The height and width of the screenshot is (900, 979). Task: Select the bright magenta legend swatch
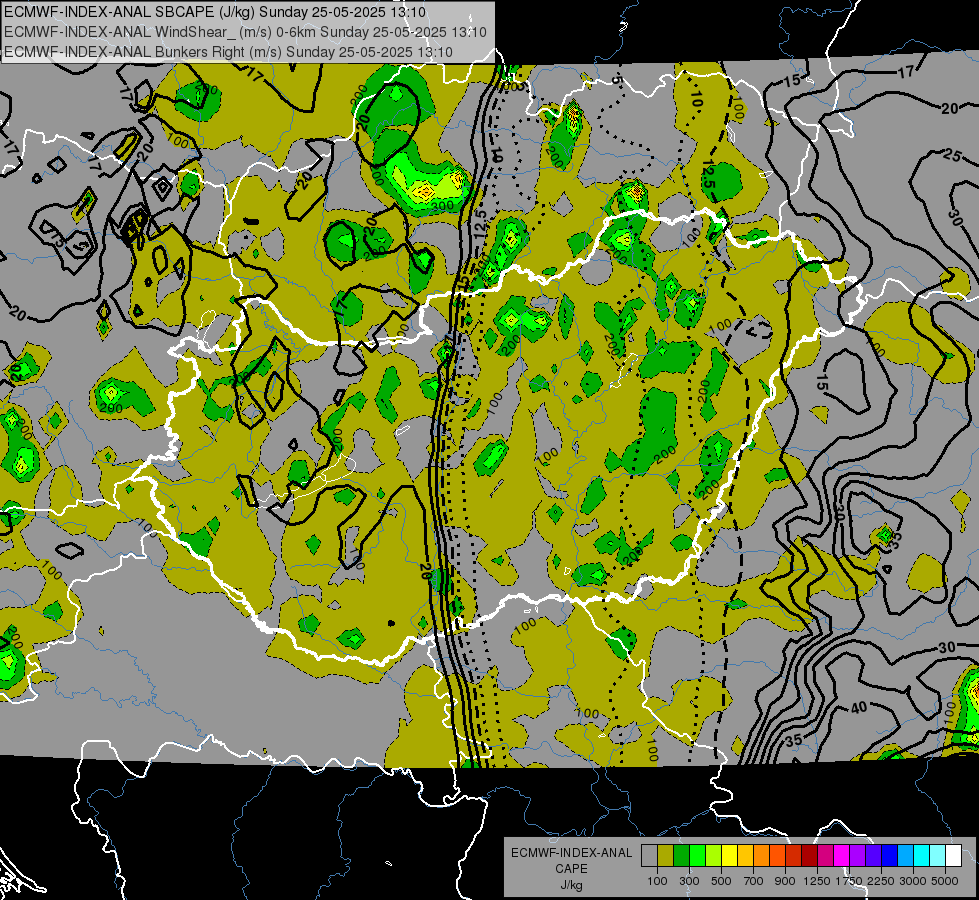842,856
